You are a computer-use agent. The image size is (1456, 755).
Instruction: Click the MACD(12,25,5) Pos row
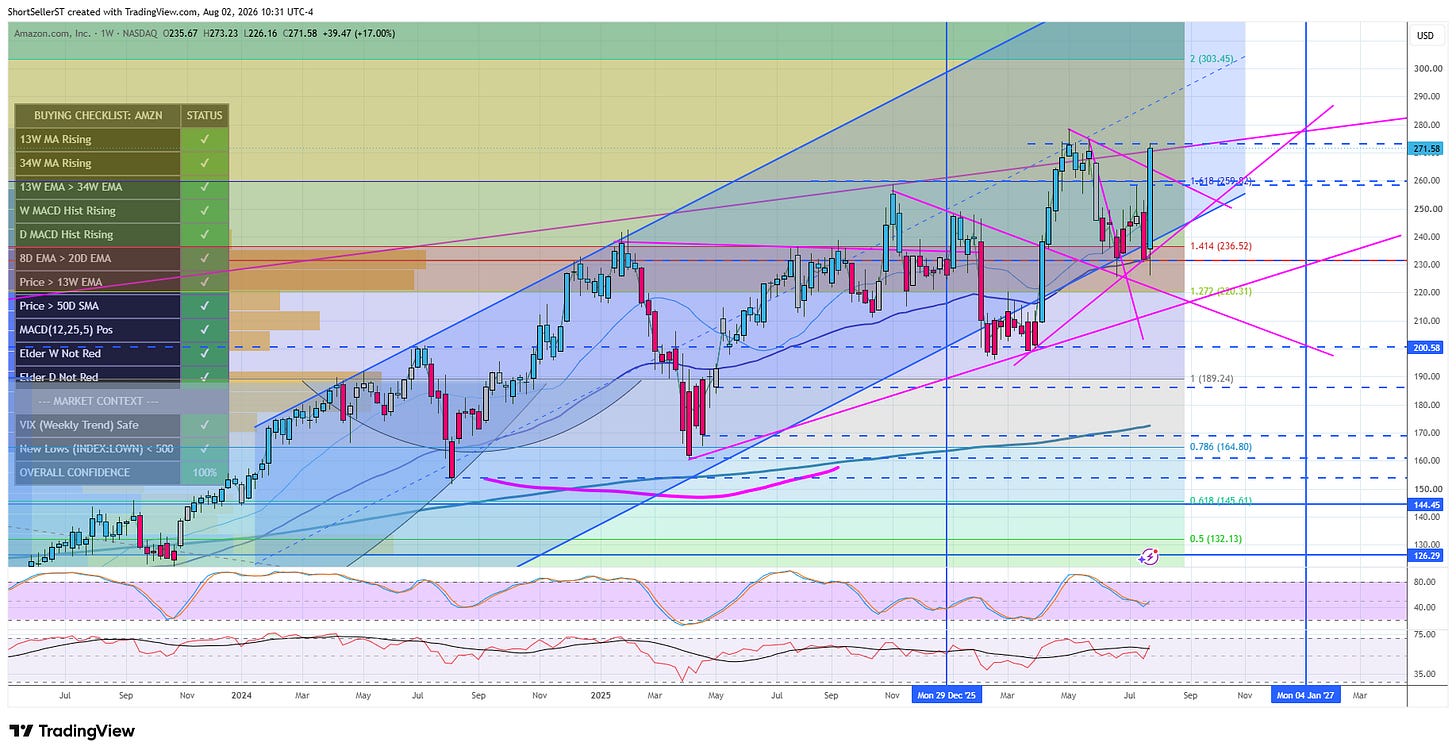point(121,330)
